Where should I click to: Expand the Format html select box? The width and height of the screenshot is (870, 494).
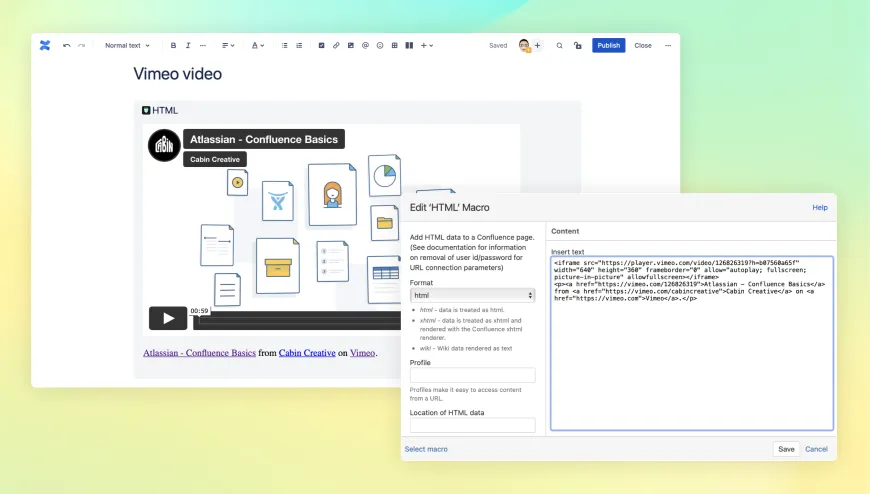[472, 295]
